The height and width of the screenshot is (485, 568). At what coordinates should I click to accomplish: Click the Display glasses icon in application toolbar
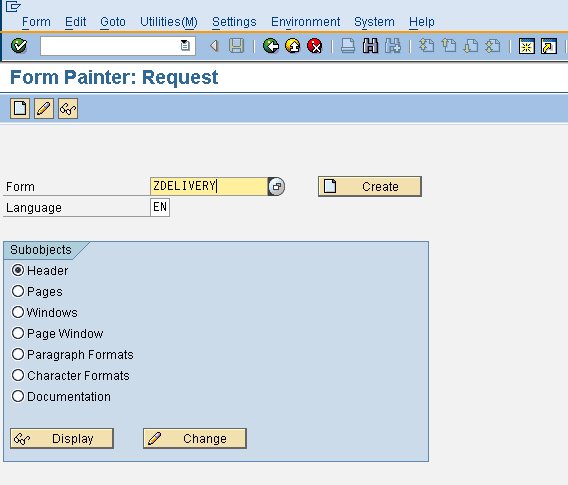68,108
